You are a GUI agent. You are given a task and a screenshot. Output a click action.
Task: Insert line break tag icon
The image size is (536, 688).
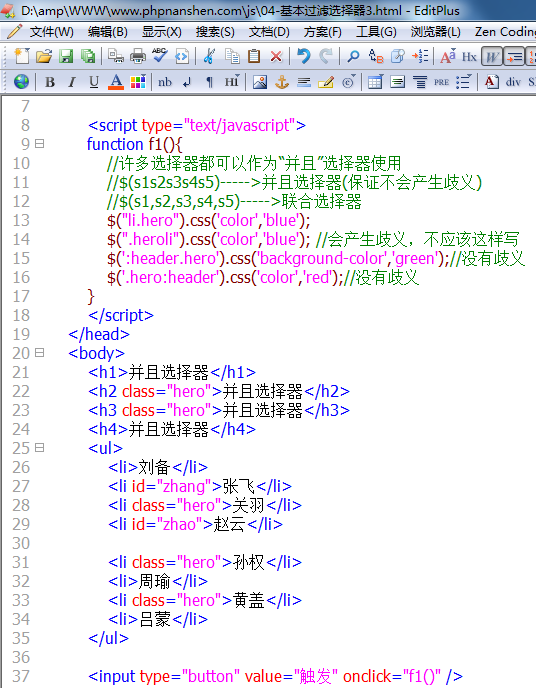(x=187, y=82)
